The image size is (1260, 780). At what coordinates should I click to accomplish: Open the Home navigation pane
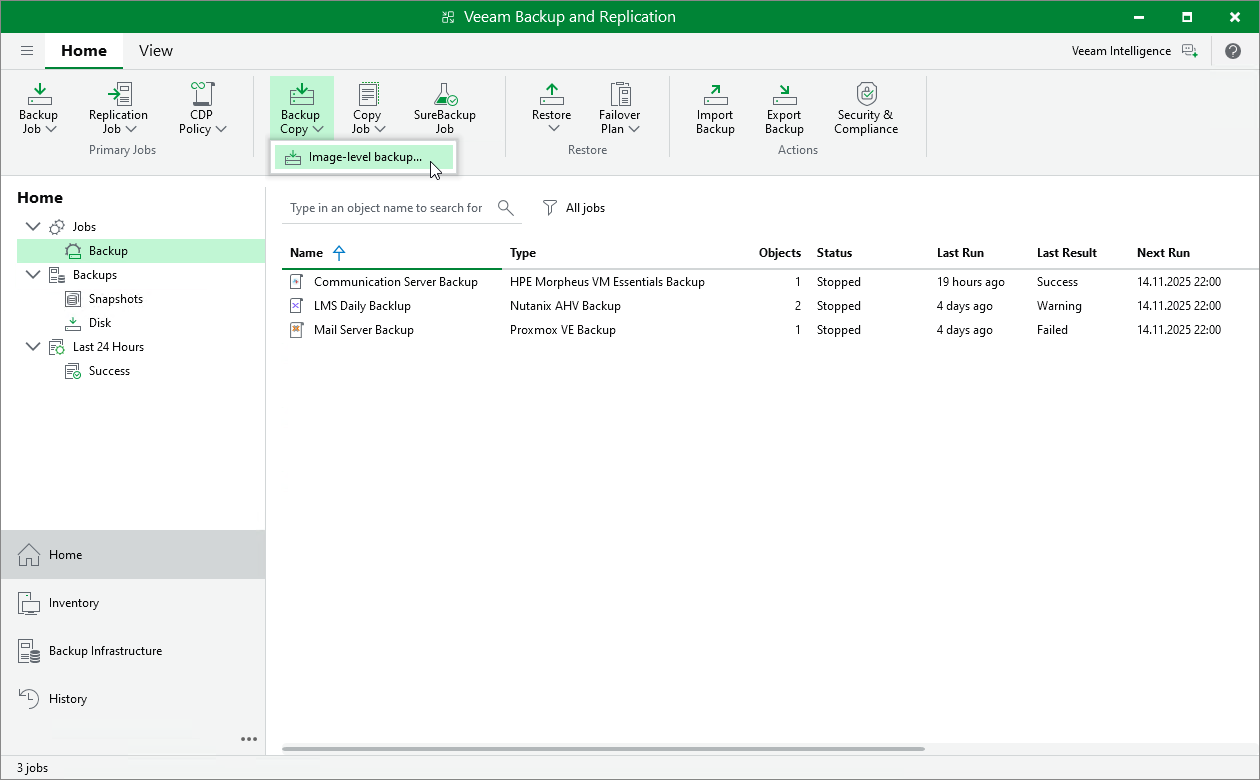[133, 555]
